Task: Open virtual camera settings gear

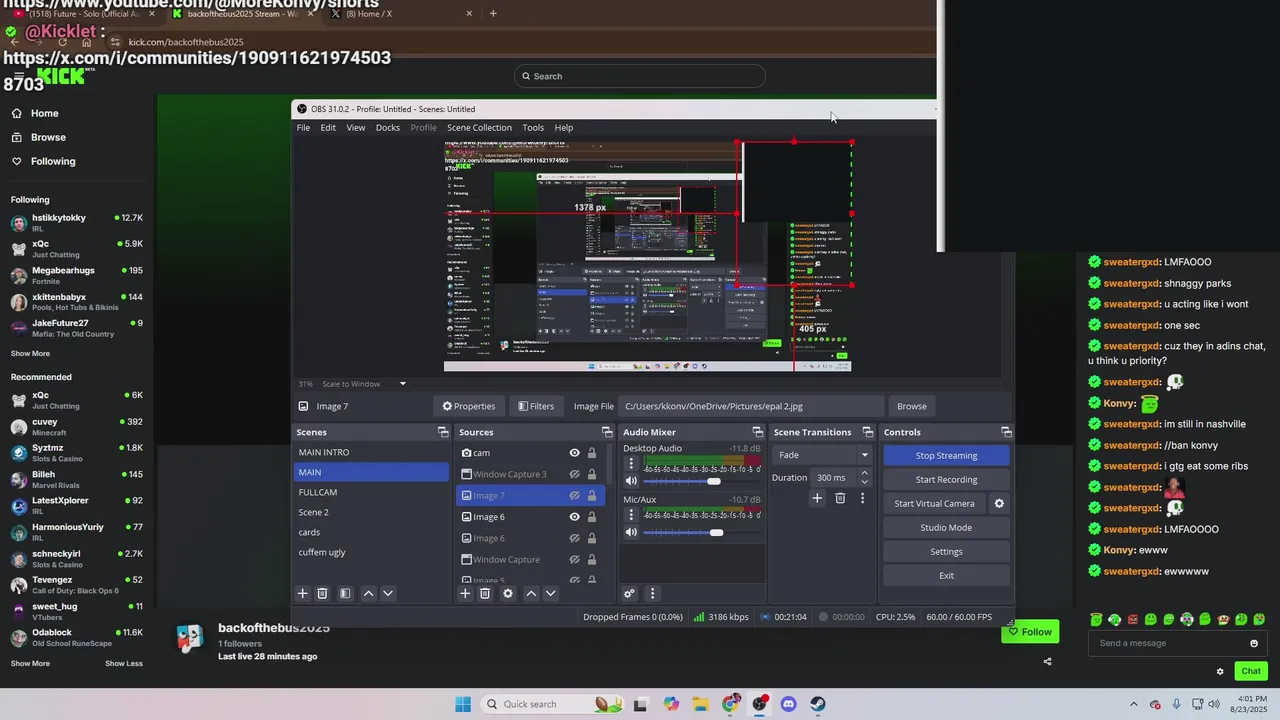Action: (998, 503)
